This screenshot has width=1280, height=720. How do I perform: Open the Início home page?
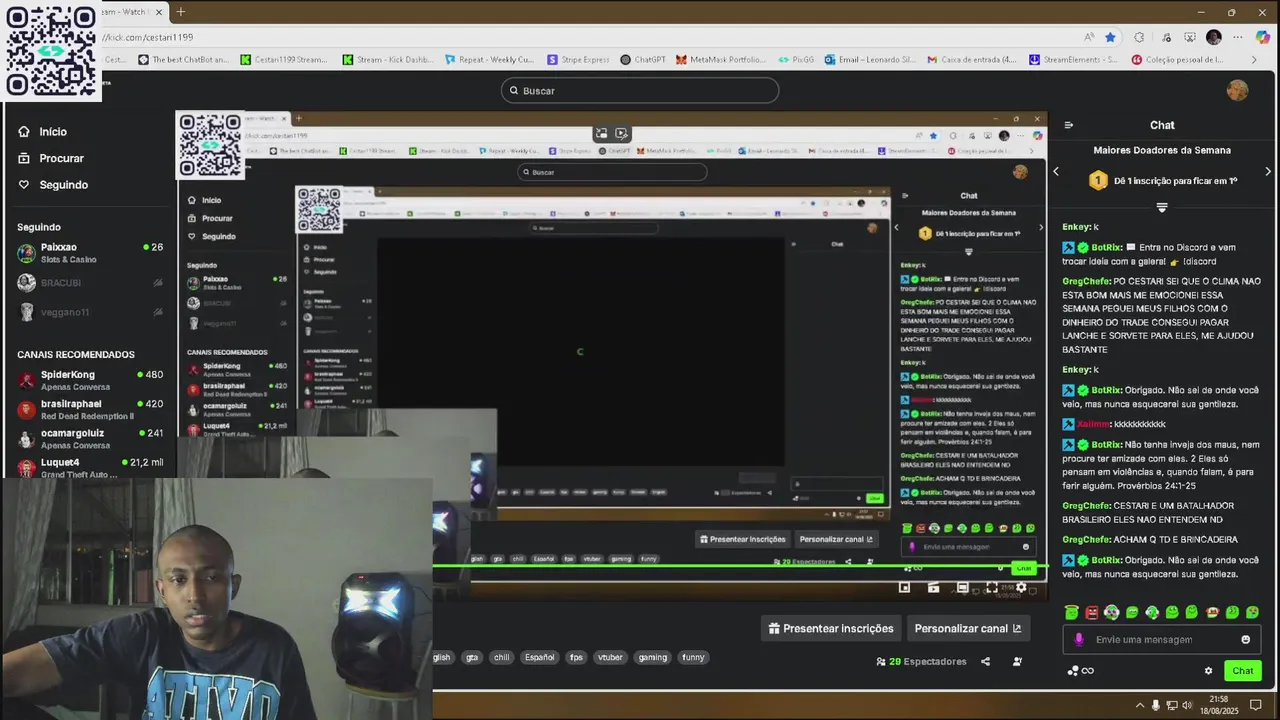[x=43, y=132]
